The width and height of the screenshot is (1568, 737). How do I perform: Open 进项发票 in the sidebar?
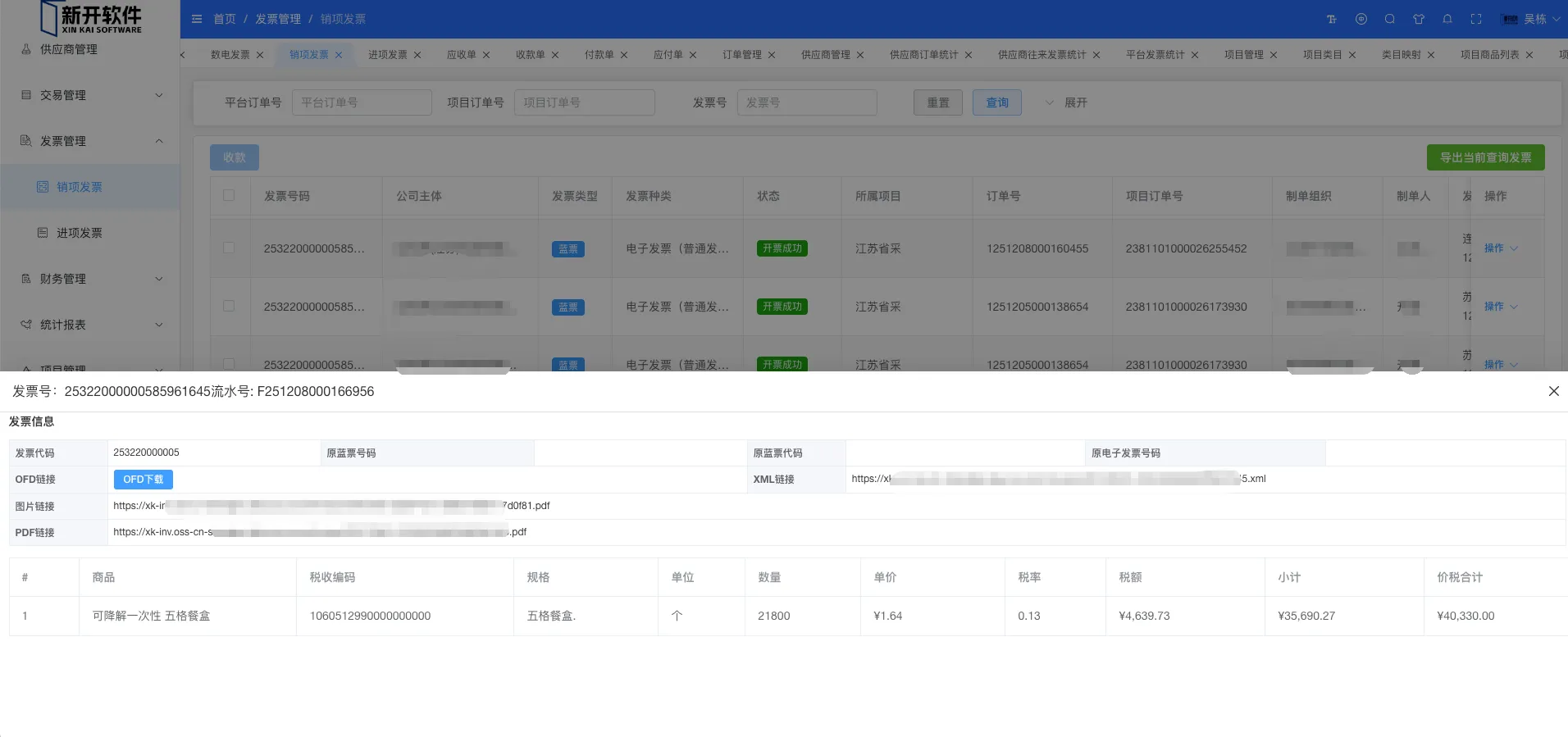[x=80, y=233]
